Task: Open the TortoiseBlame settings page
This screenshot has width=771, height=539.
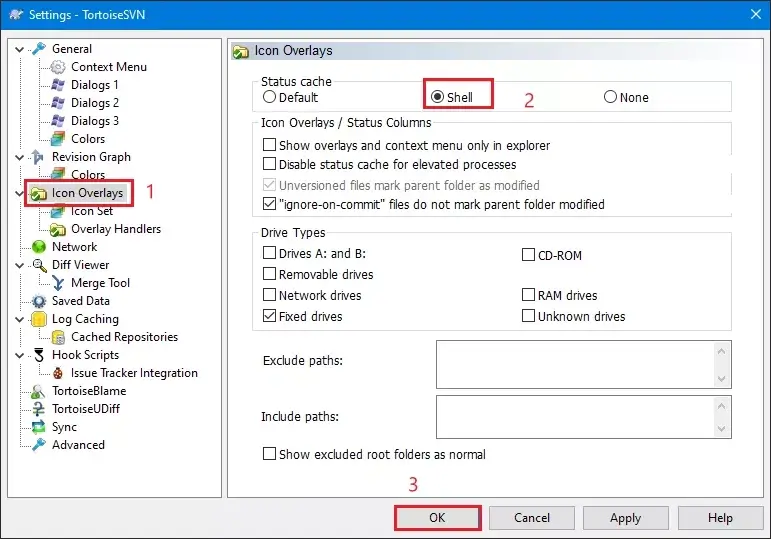Action: 89,391
